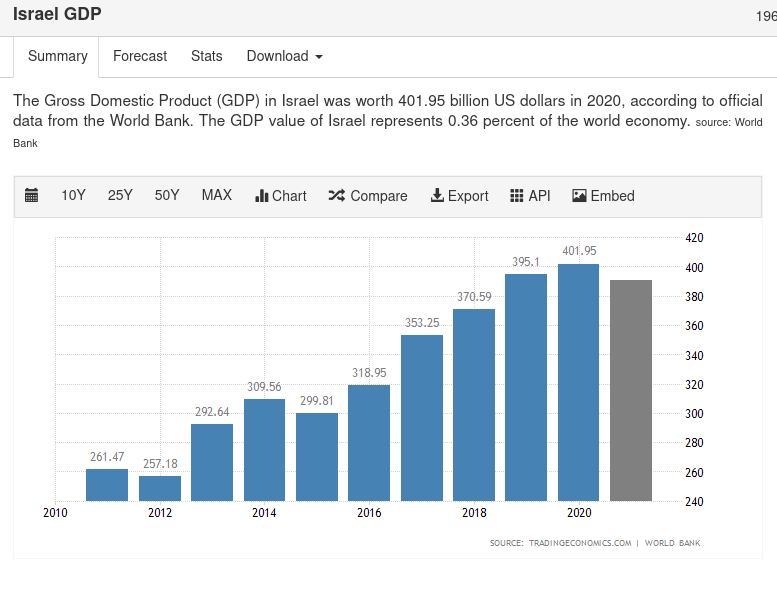
Task: Switch to the Stats tab
Action: [207, 56]
